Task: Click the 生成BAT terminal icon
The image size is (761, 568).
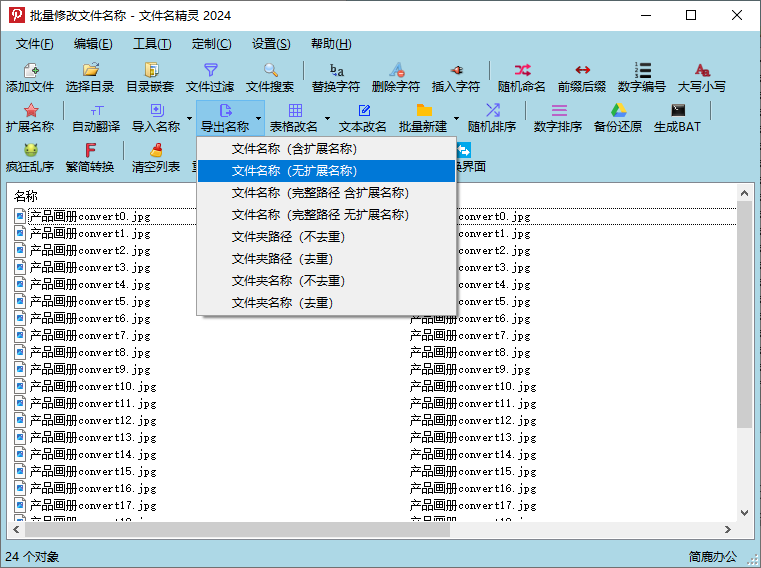Action: point(678,117)
